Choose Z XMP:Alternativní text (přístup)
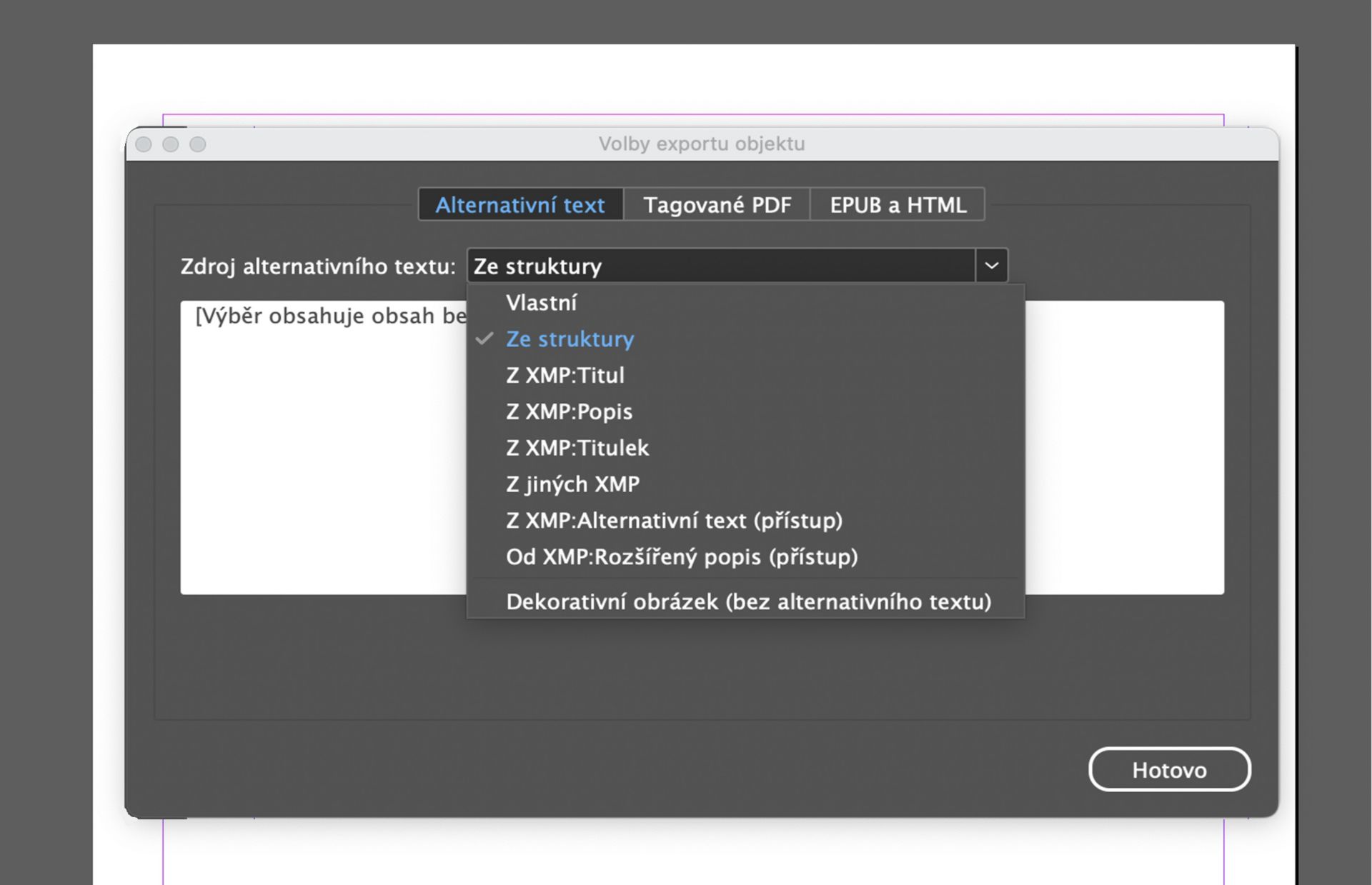This screenshot has height=885, width=1372. click(674, 521)
